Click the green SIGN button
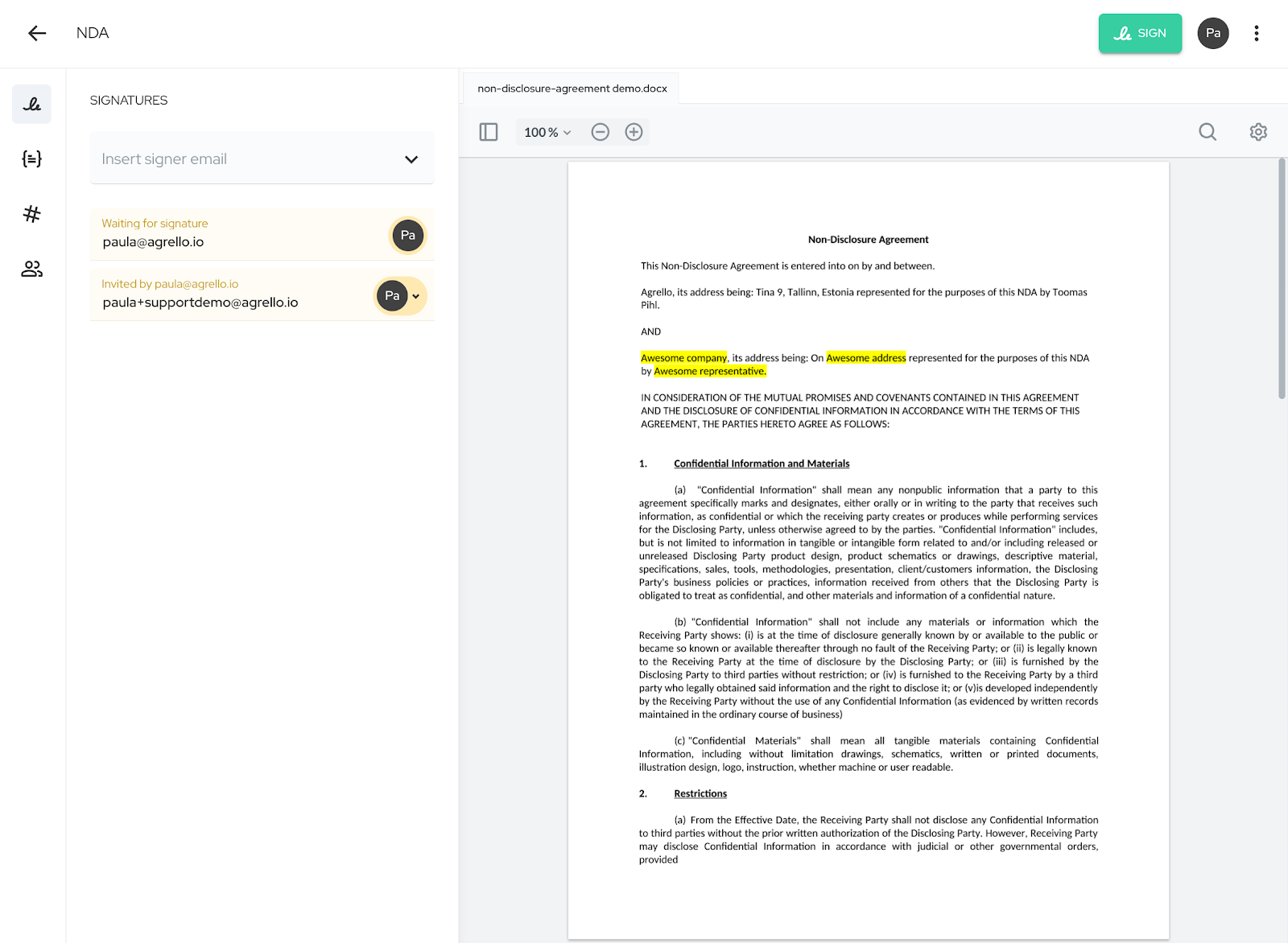This screenshot has width=1288, height=943. click(x=1139, y=33)
